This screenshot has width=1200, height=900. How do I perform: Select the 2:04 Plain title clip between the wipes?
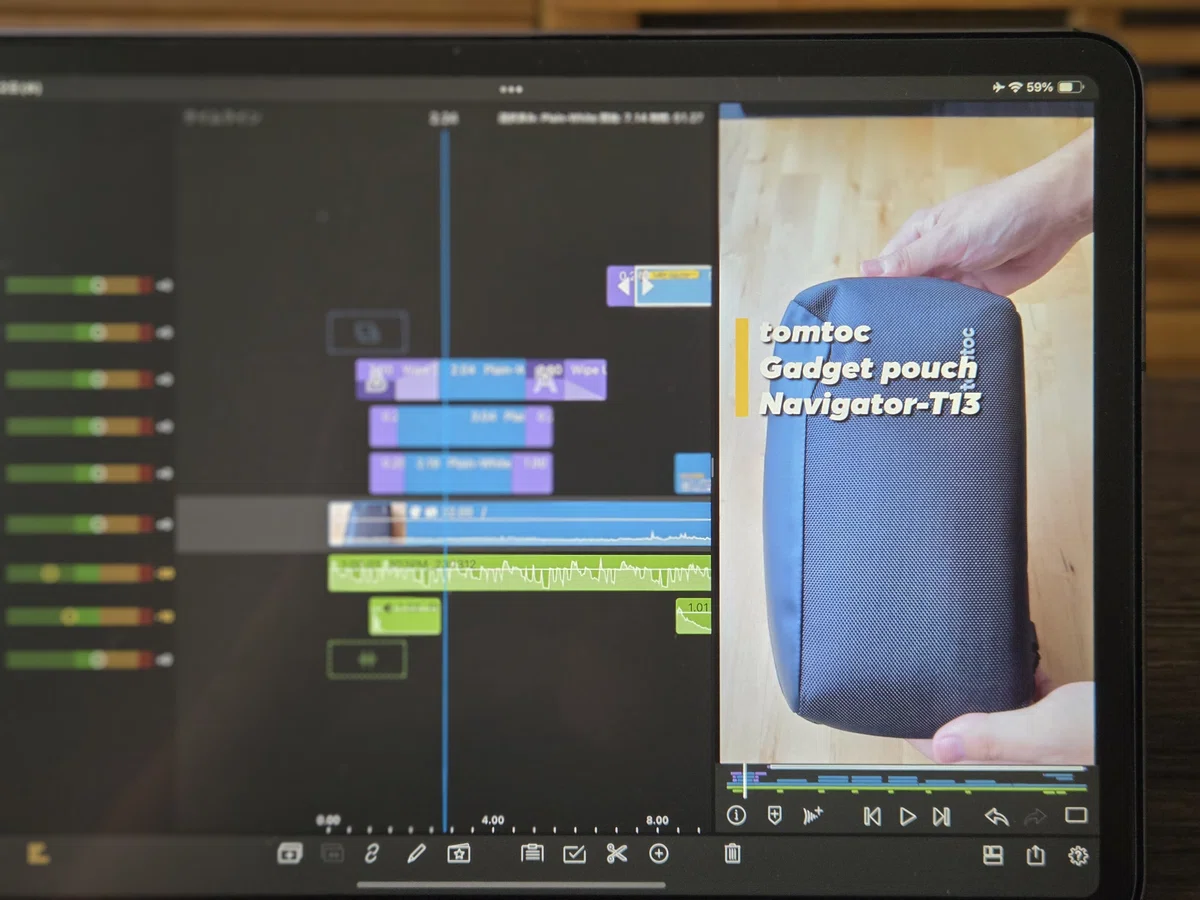pyautogui.click(x=482, y=380)
